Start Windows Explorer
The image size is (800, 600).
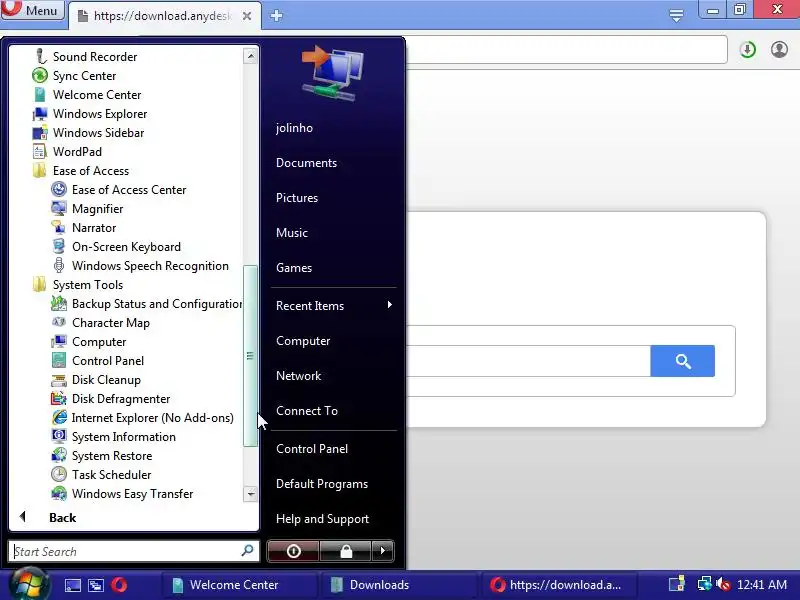point(90,114)
